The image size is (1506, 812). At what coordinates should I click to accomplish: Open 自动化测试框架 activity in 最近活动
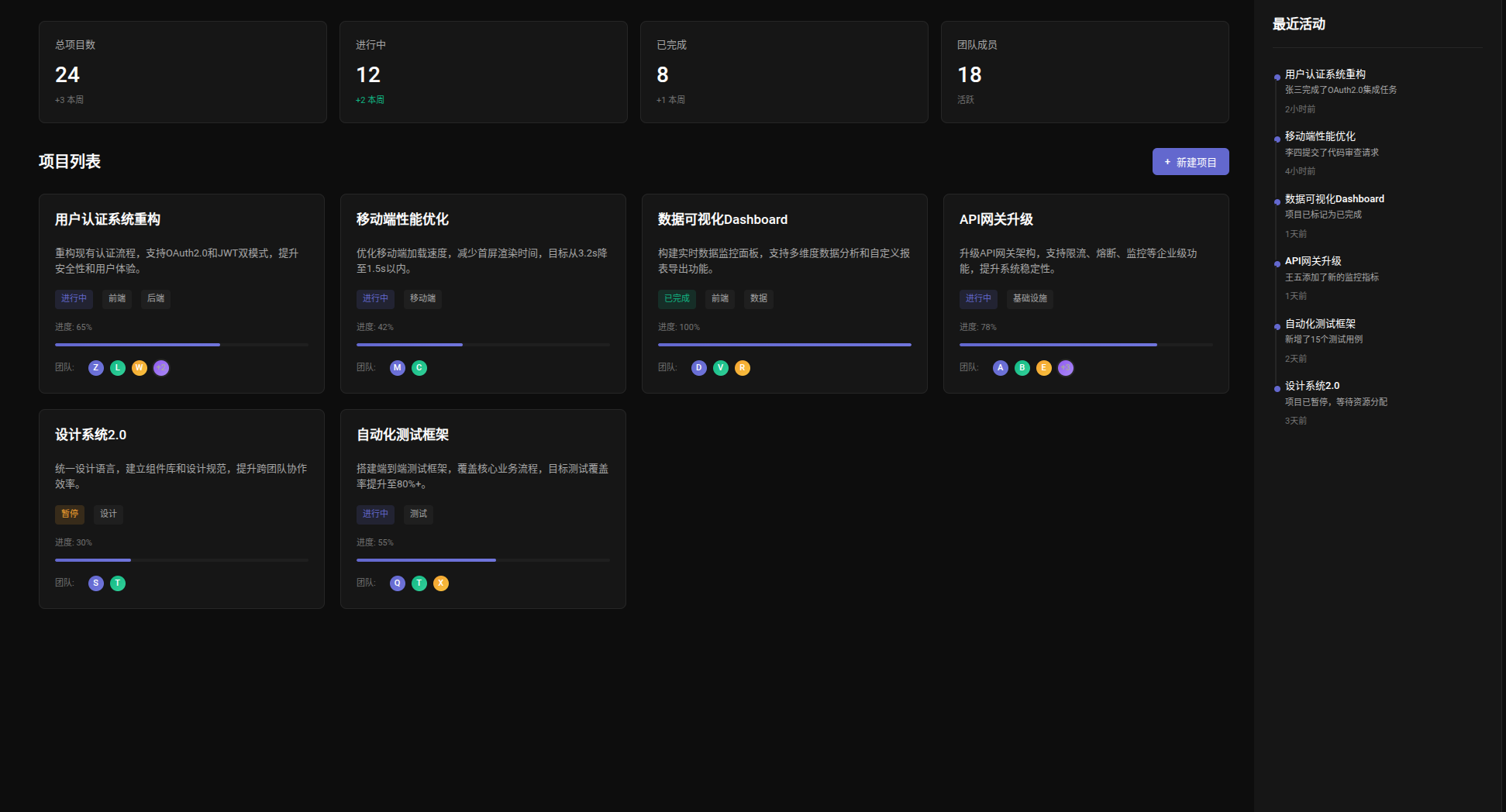[1320, 324]
